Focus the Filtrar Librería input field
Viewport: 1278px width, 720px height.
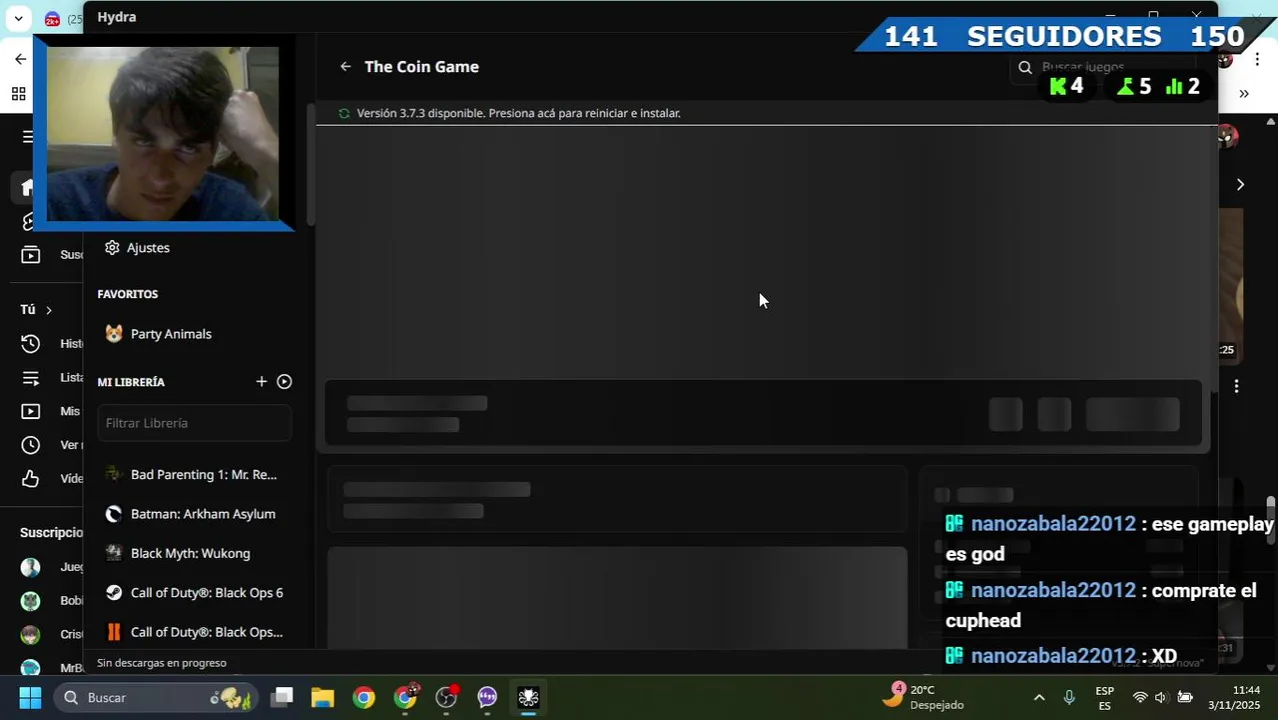(195, 423)
